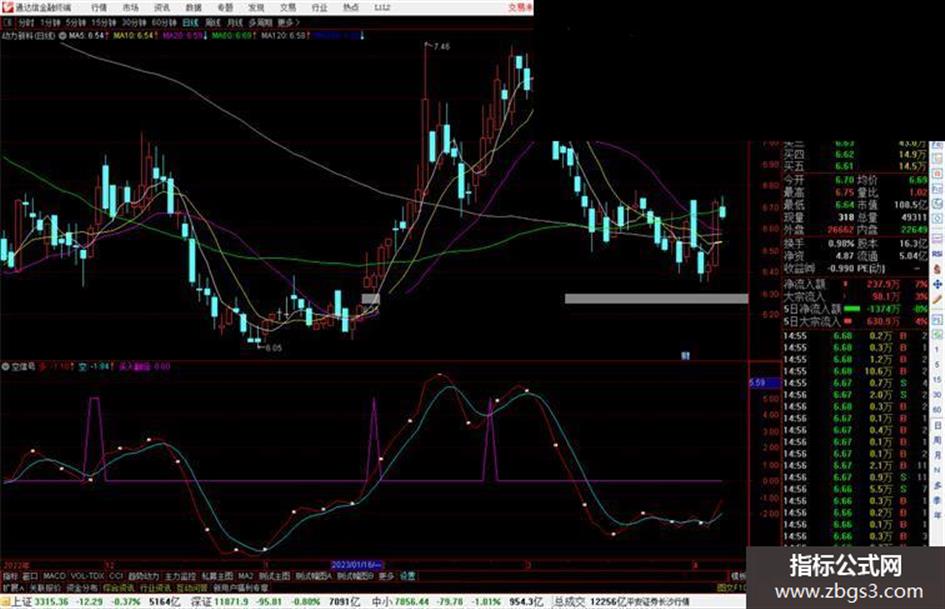Switch chart to 分时 period
The height and width of the screenshot is (609, 945).
click(x=26, y=22)
